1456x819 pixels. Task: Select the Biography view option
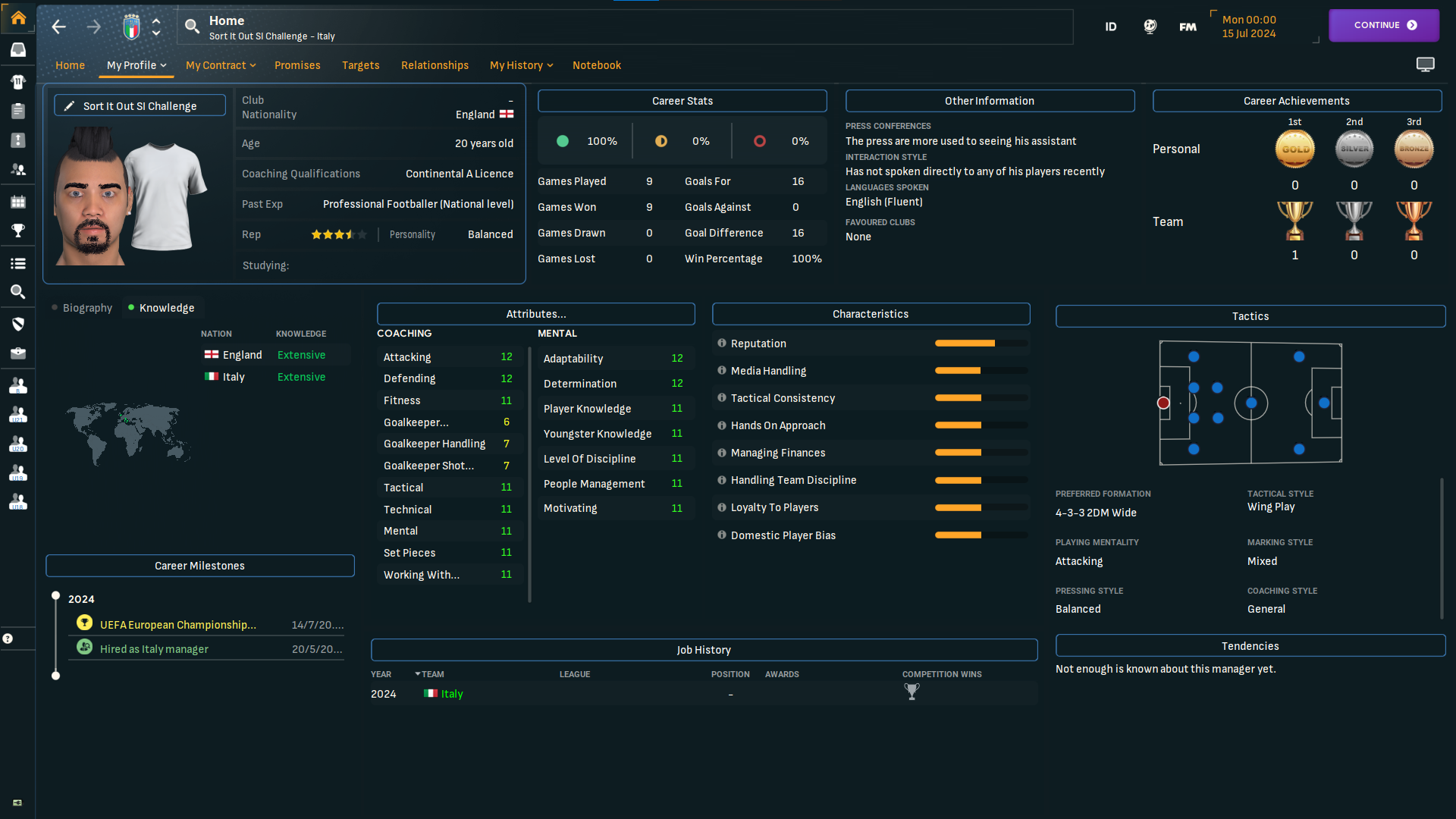point(82,308)
